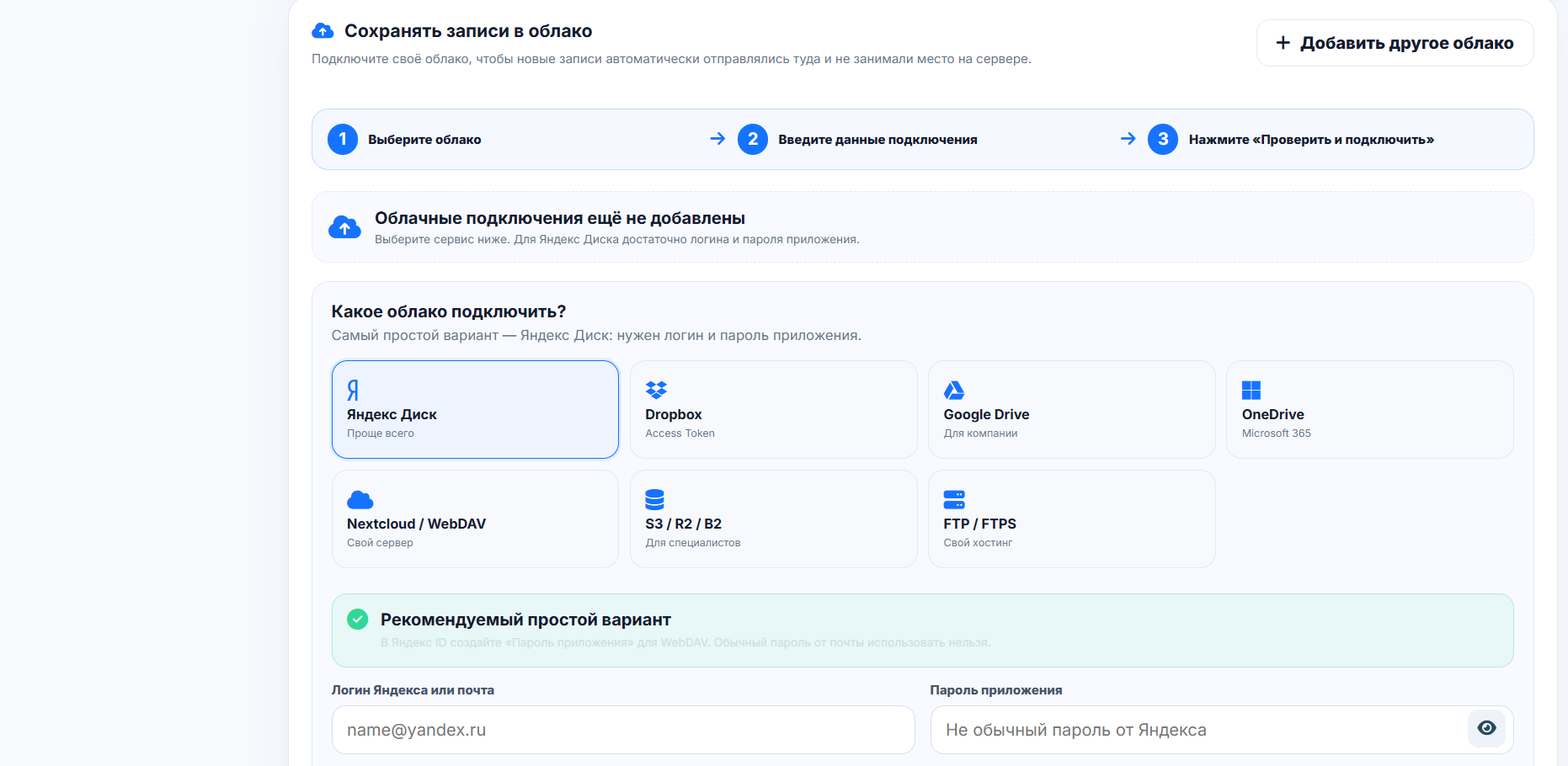This screenshot has width=1568, height=766.
Task: Pick the Google Drive card
Action: [x=1071, y=409]
